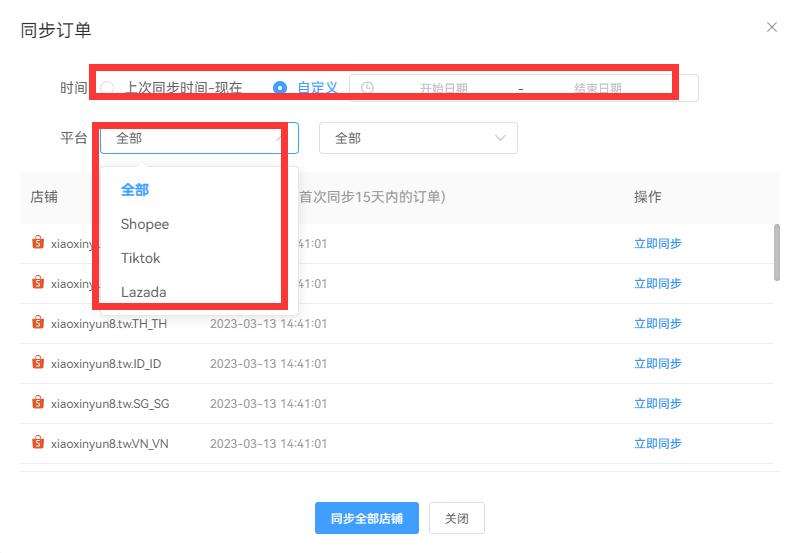This screenshot has height=553, width=797.
Task: Click the 开始日期 start date field
Action: click(443, 88)
